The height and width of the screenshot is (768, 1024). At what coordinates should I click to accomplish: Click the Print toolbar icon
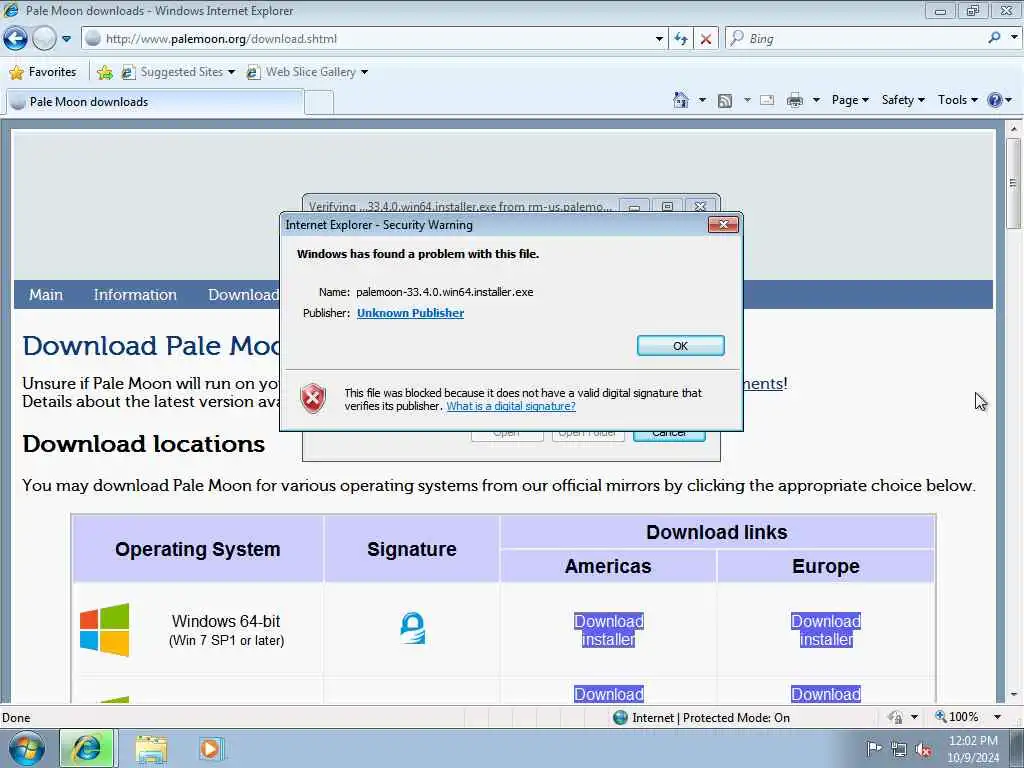[x=795, y=101]
